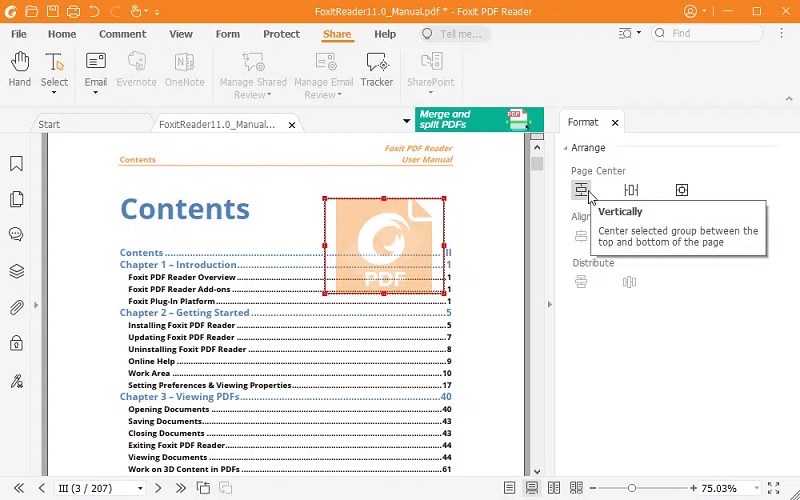
Task: Switch to the Home ribbon tab
Action: coord(62,34)
